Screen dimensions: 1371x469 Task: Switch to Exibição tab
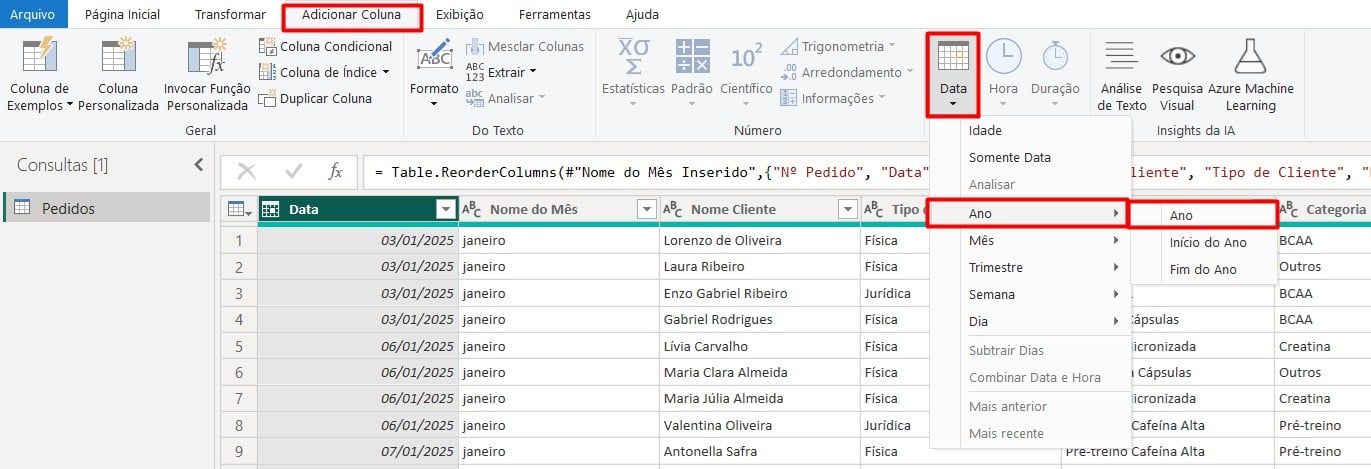tap(459, 15)
